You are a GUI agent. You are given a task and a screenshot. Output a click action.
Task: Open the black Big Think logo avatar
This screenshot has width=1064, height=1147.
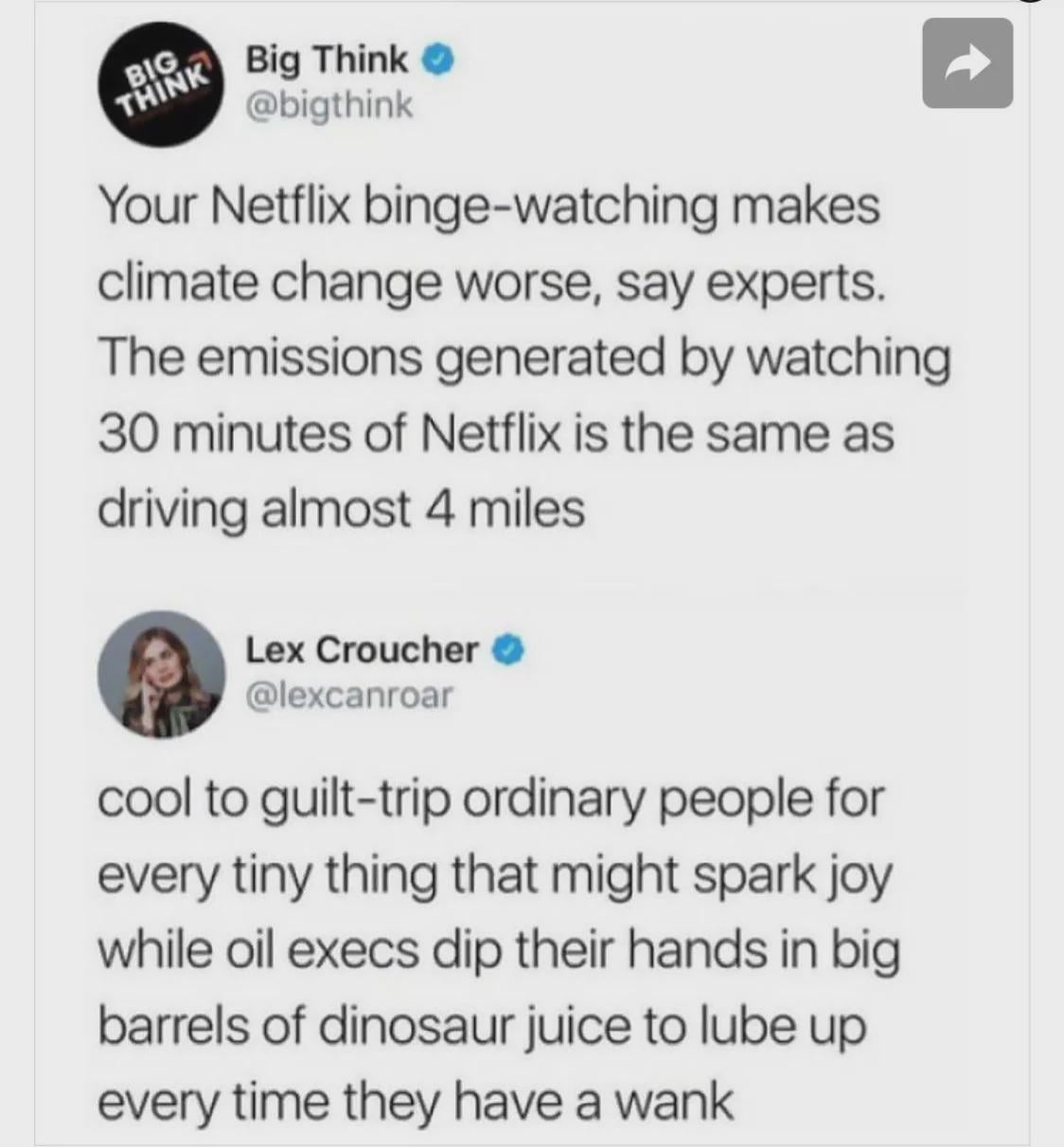coord(162,83)
